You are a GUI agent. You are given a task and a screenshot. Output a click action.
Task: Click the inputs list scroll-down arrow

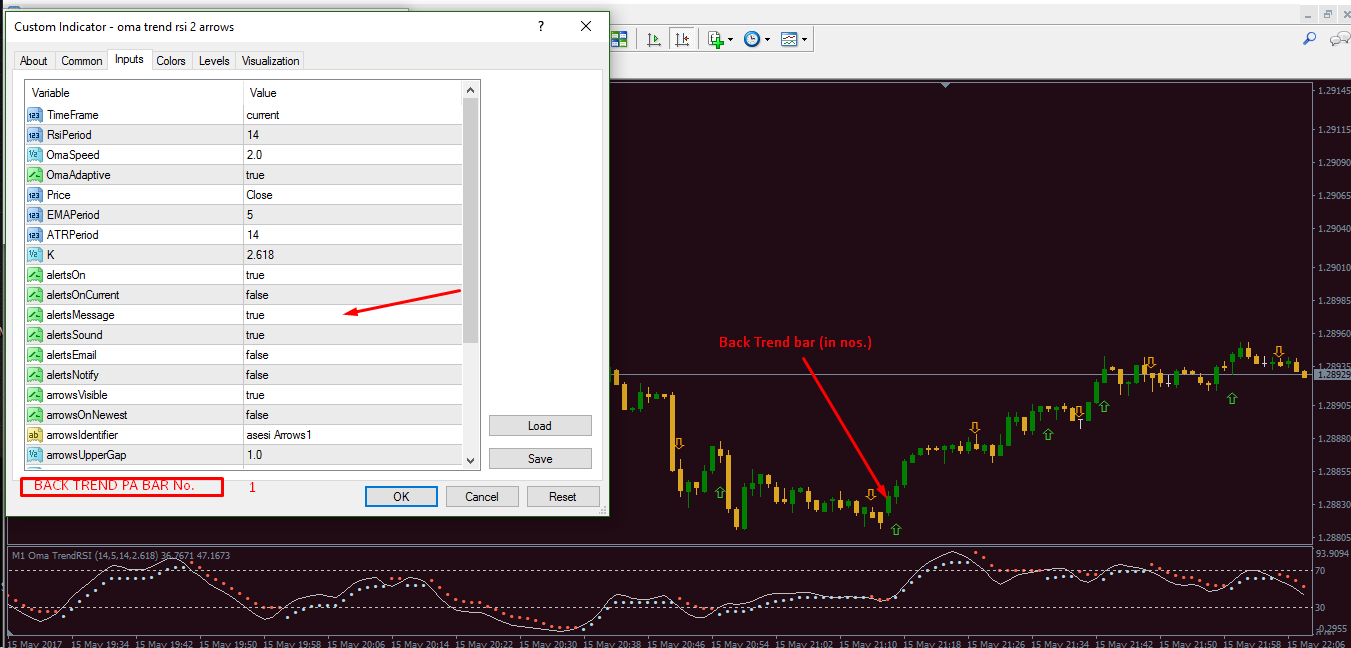coord(471,460)
